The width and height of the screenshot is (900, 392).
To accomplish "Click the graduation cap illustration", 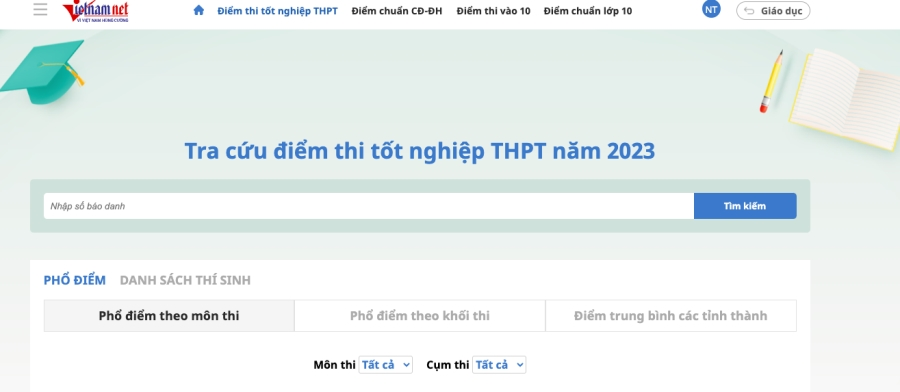I will [x=42, y=72].
